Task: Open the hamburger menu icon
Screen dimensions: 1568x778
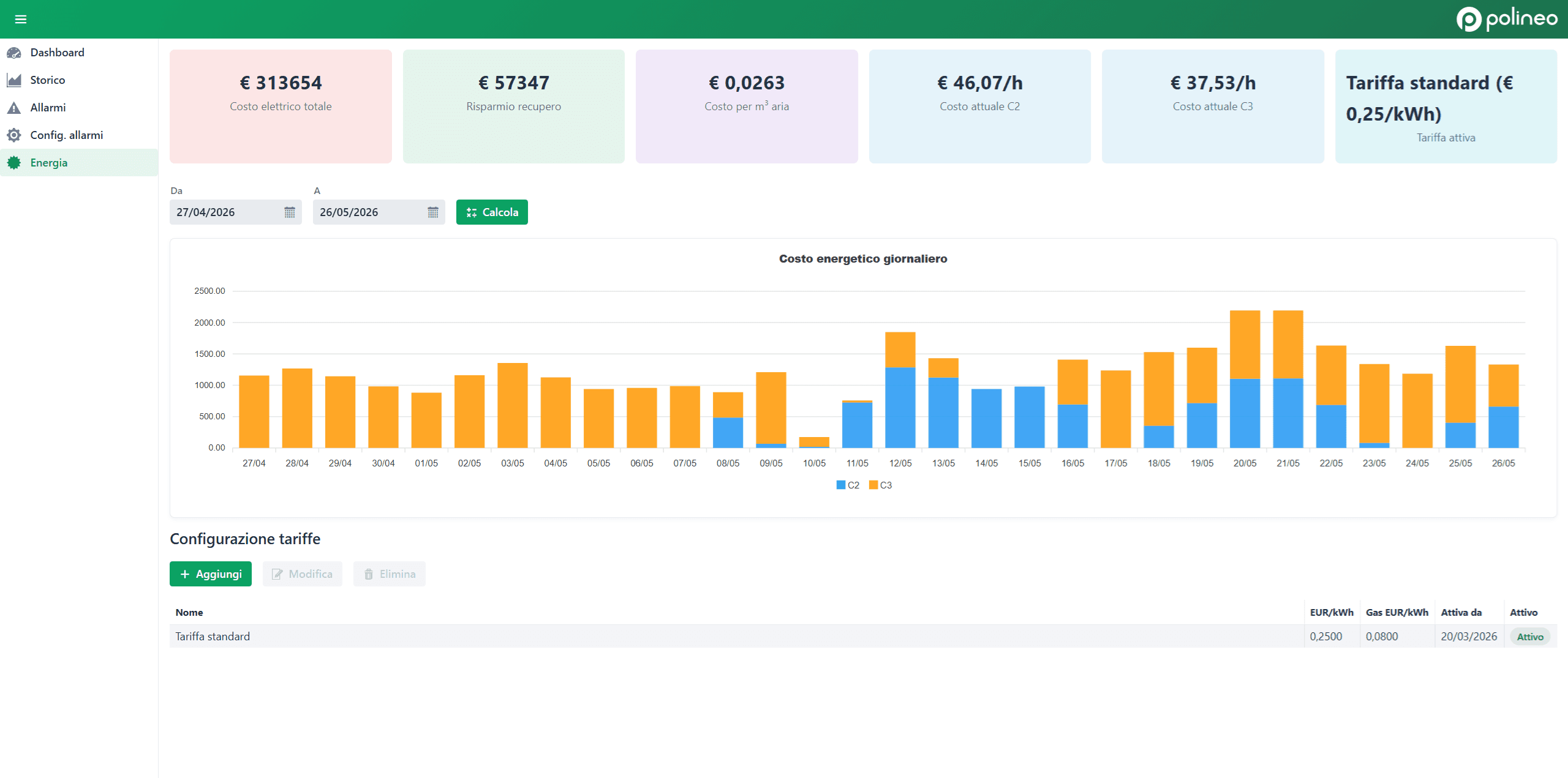Action: [21, 19]
